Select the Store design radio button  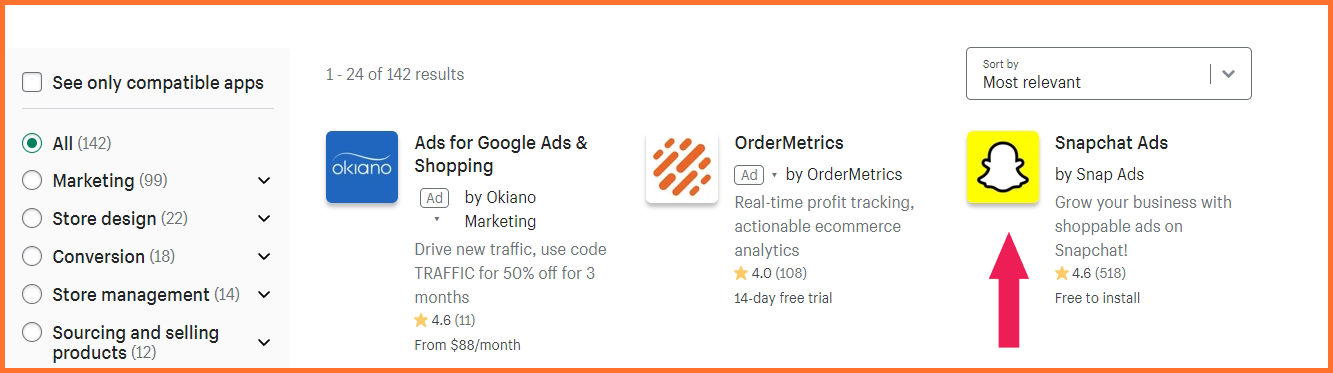(32, 219)
